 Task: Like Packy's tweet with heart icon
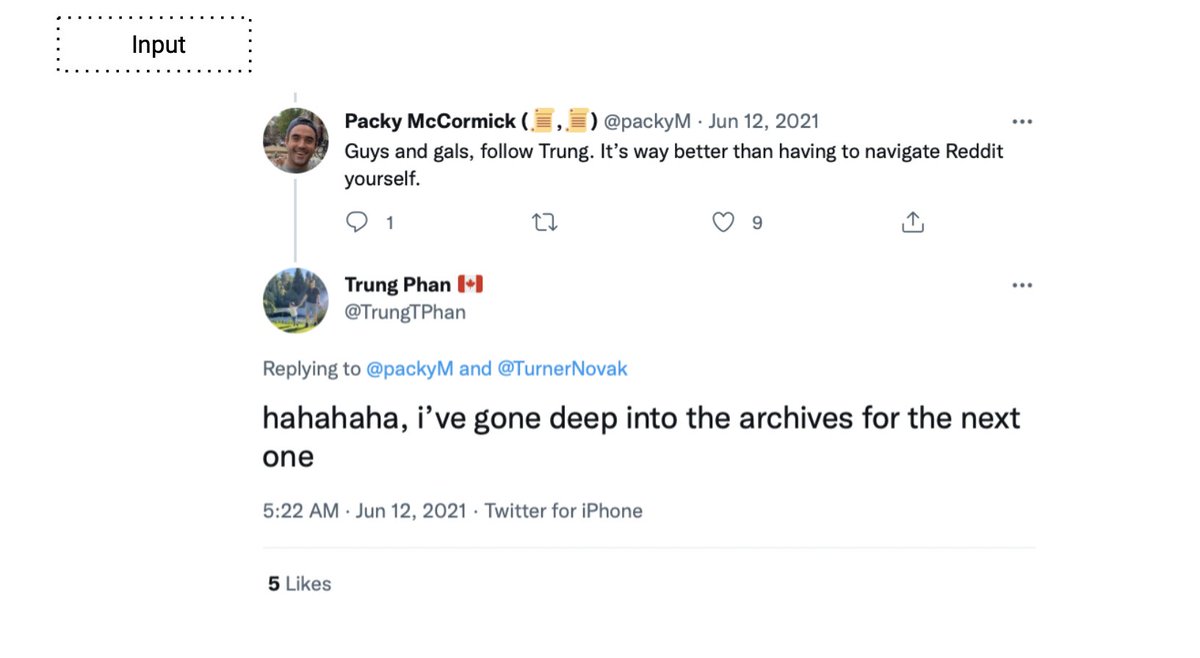point(723,222)
